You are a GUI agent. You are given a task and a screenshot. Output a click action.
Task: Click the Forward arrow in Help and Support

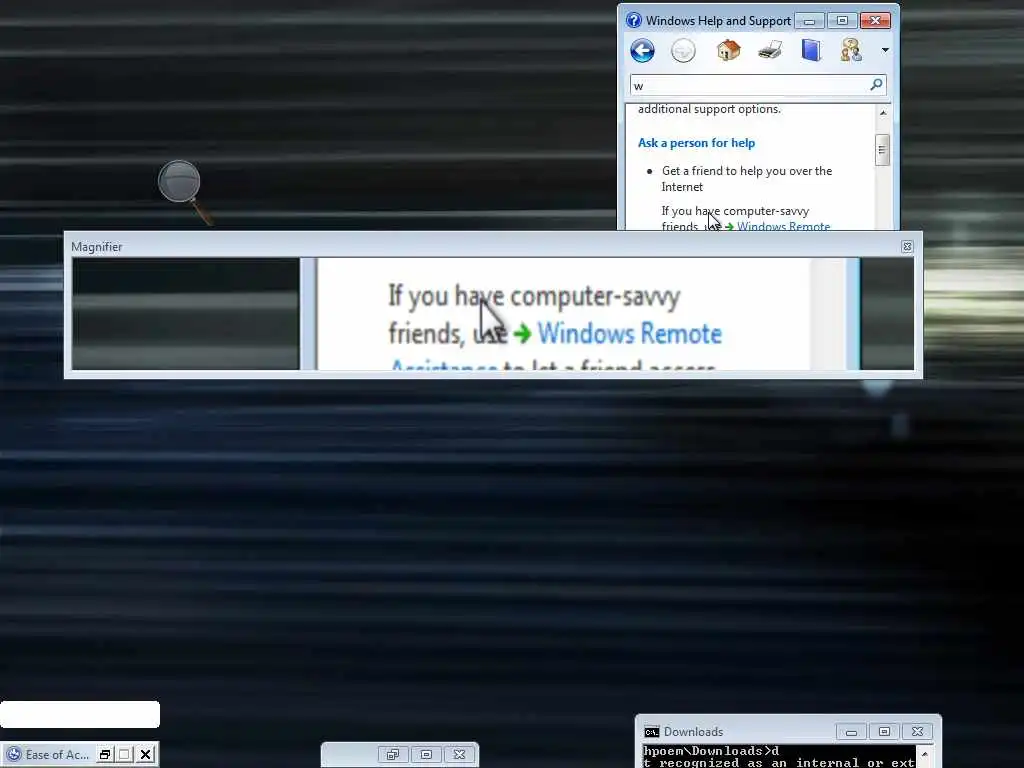(683, 50)
